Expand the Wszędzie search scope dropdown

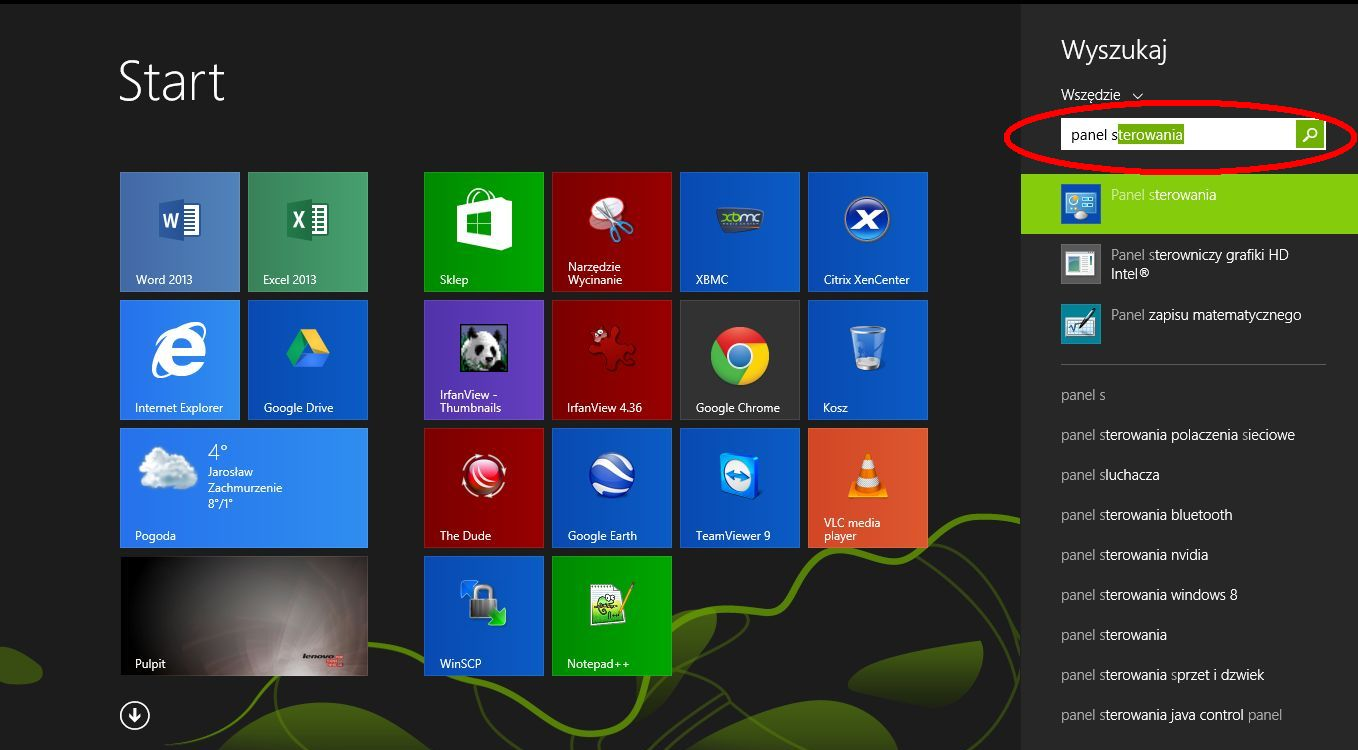coord(1101,95)
